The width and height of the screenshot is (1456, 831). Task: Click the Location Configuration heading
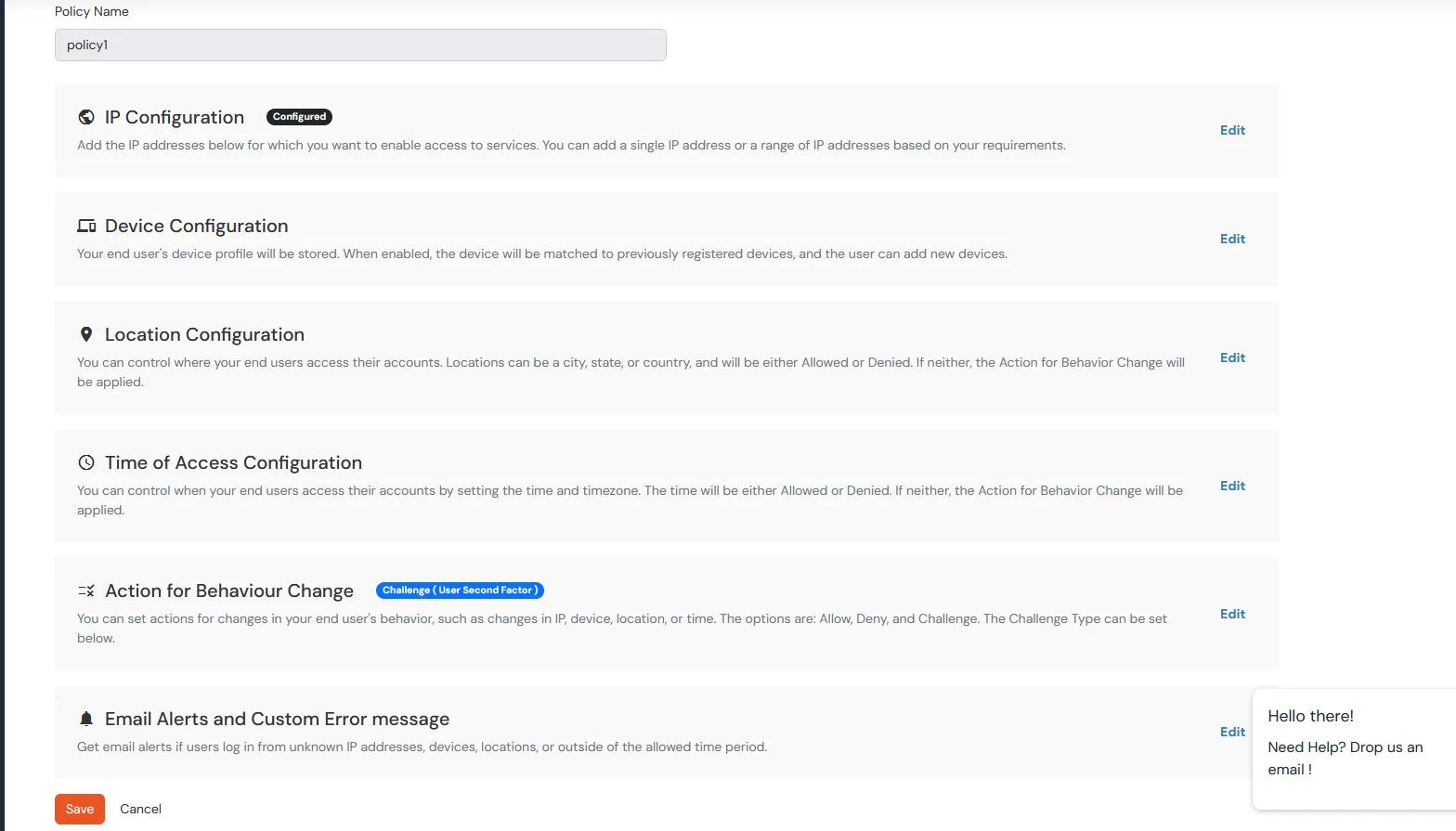[x=204, y=334]
